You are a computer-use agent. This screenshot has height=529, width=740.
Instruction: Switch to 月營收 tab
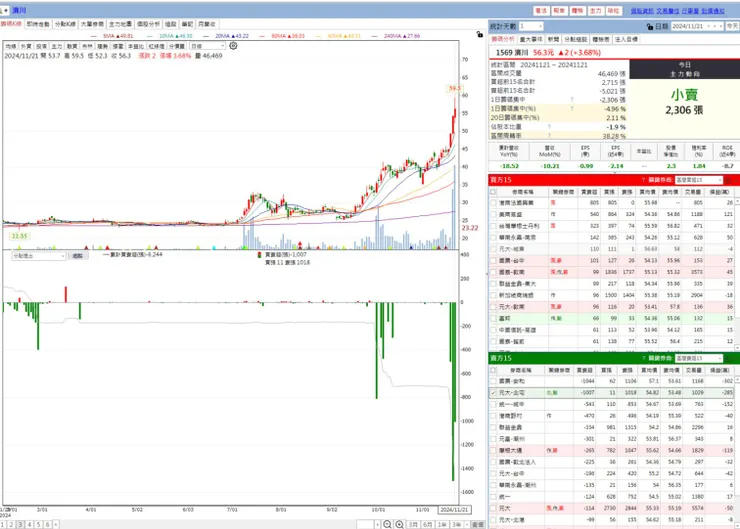[x=207, y=24]
